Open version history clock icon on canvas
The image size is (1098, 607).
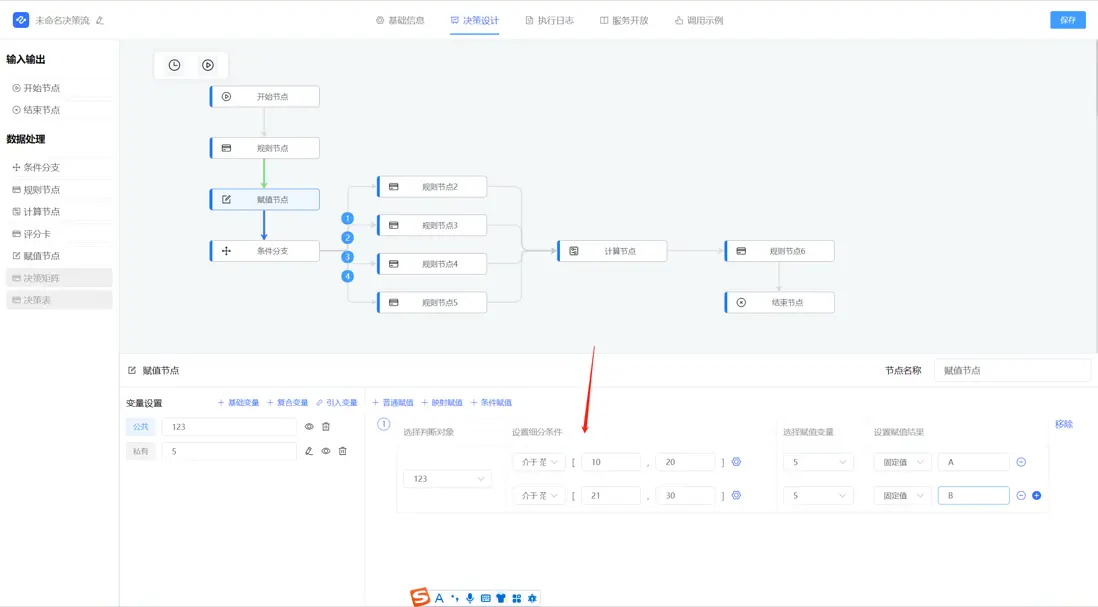[174, 65]
